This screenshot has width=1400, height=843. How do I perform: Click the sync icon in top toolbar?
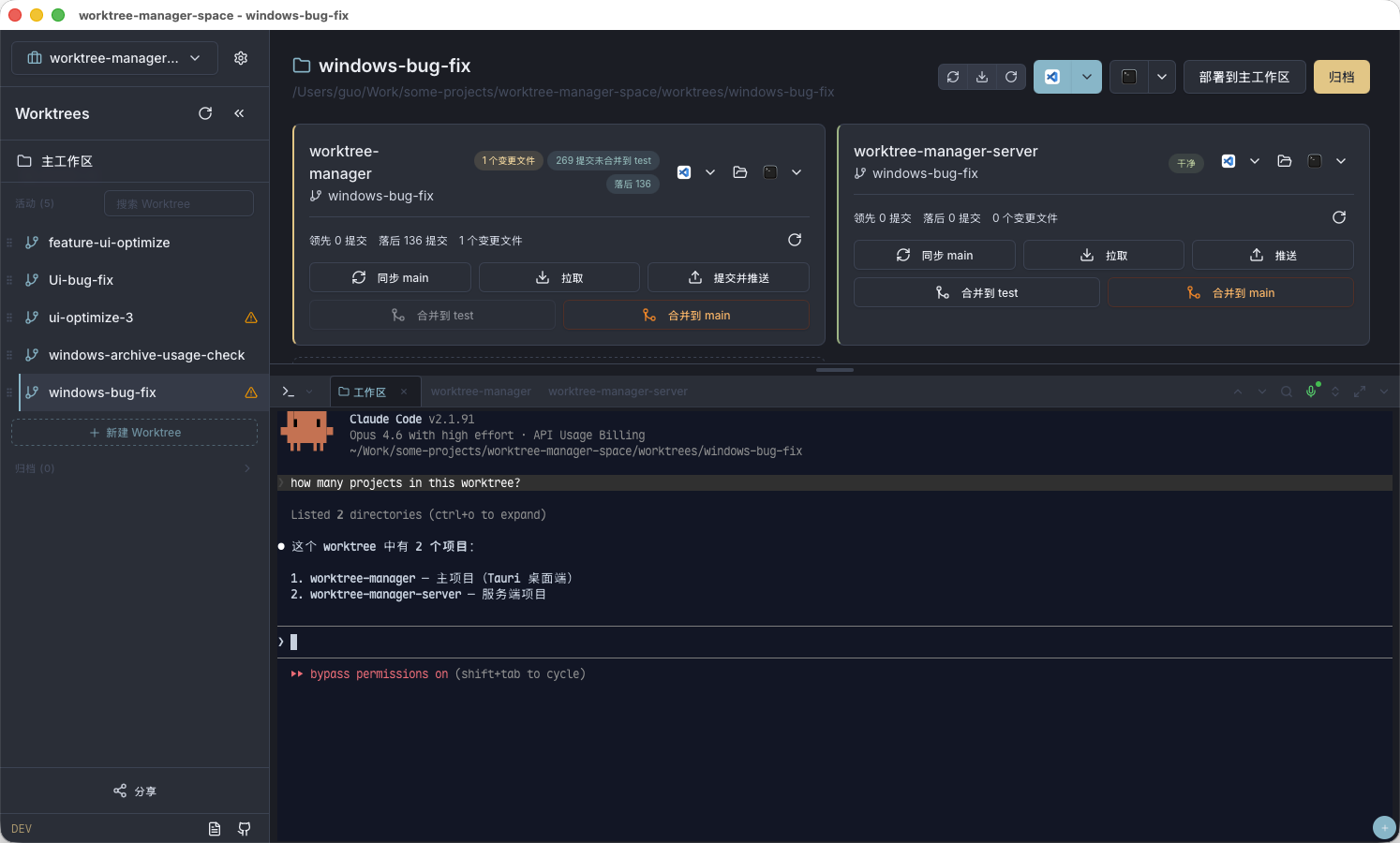(x=953, y=77)
